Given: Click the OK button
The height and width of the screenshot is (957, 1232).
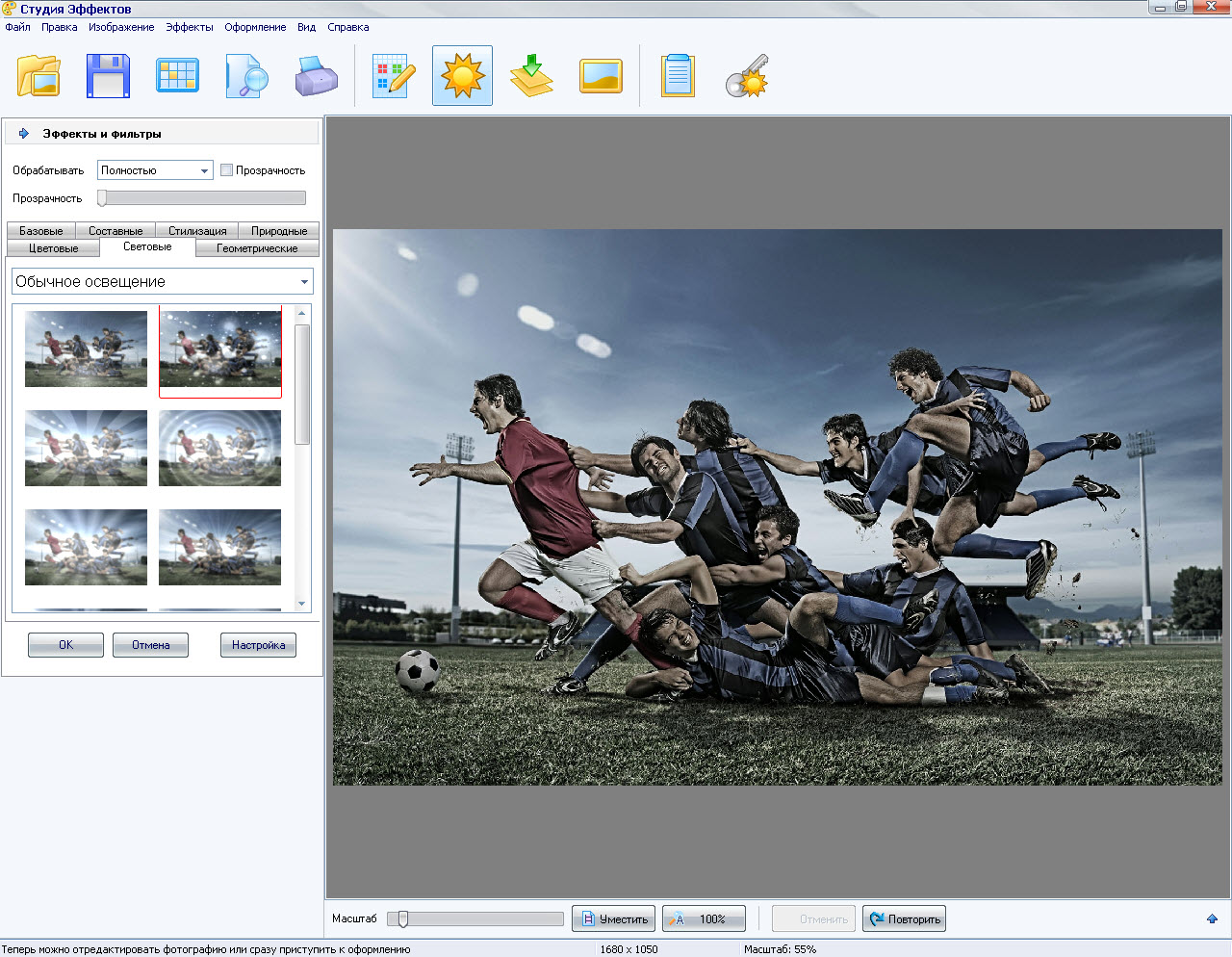Looking at the screenshot, I should tap(65, 645).
